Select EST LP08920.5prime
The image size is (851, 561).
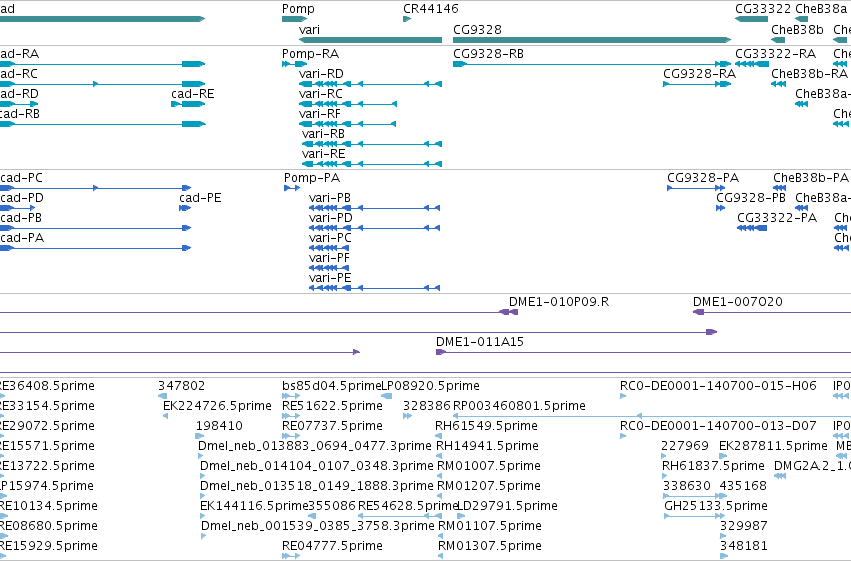click(430, 386)
